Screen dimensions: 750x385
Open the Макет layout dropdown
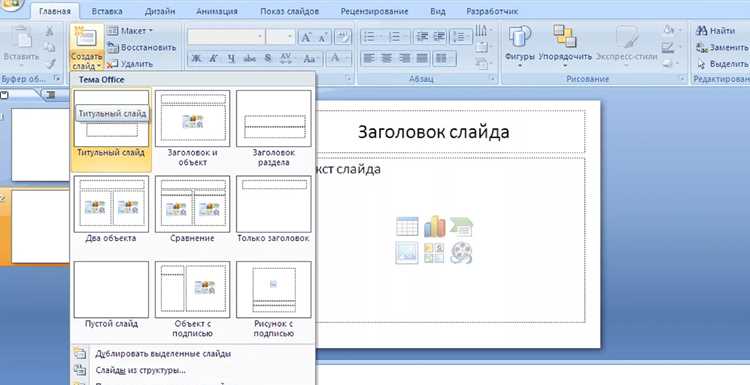pos(130,31)
